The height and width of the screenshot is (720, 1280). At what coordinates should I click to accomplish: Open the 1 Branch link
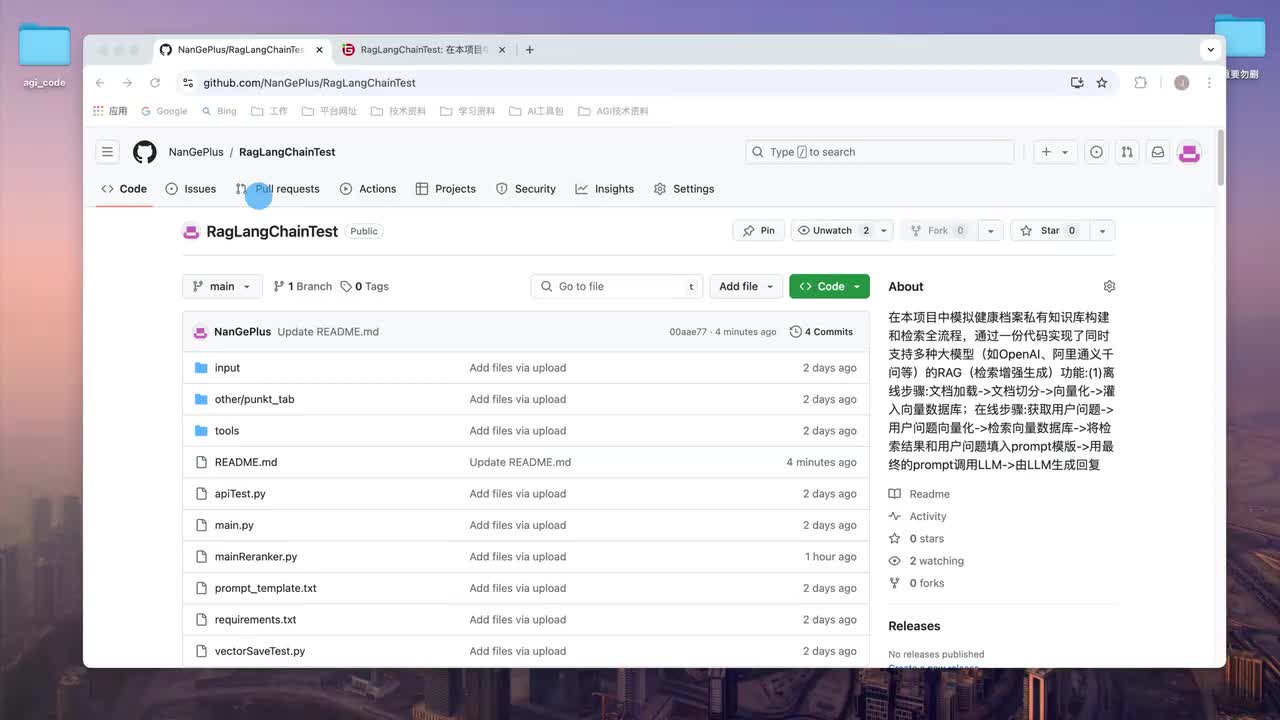[303, 286]
